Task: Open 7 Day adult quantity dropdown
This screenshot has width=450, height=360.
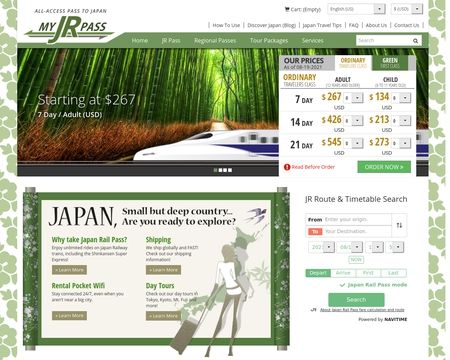Action: [x=354, y=98]
